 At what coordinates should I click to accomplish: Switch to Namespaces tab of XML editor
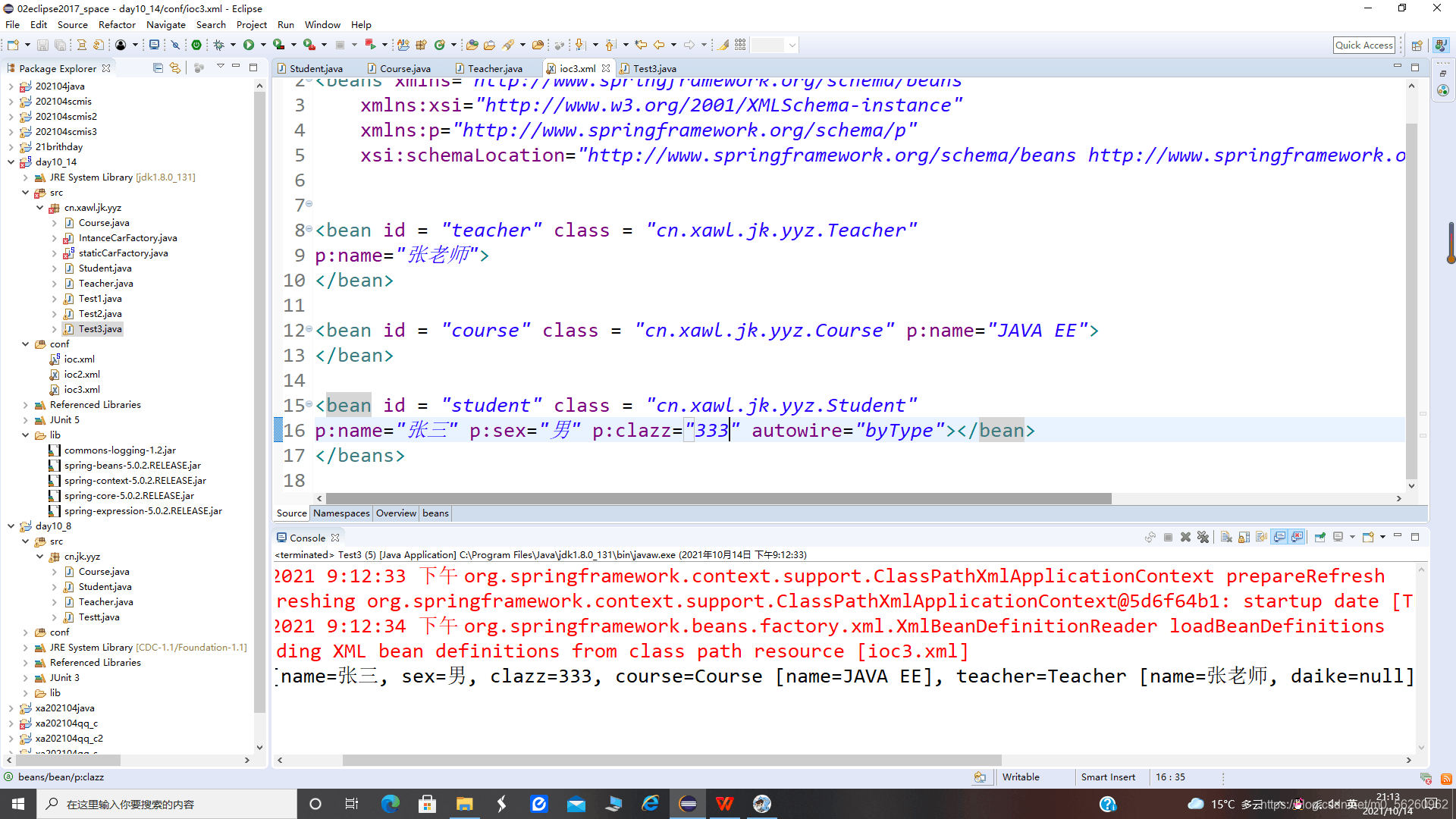341,513
